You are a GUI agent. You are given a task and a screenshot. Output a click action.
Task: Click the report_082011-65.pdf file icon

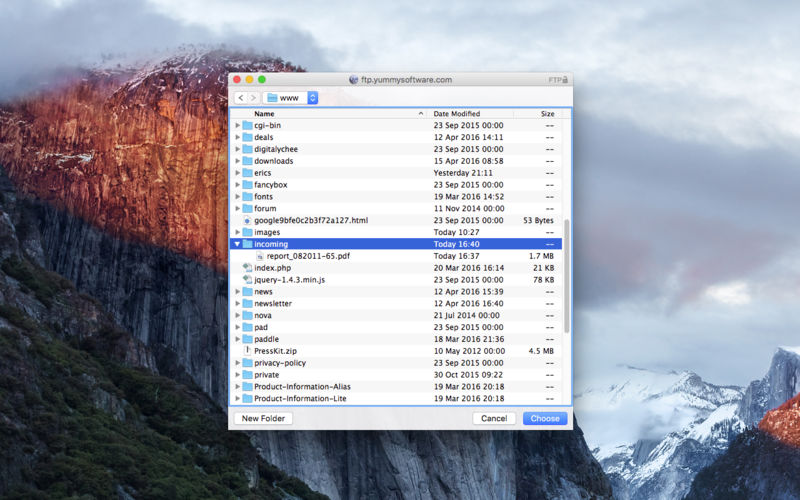click(260, 256)
